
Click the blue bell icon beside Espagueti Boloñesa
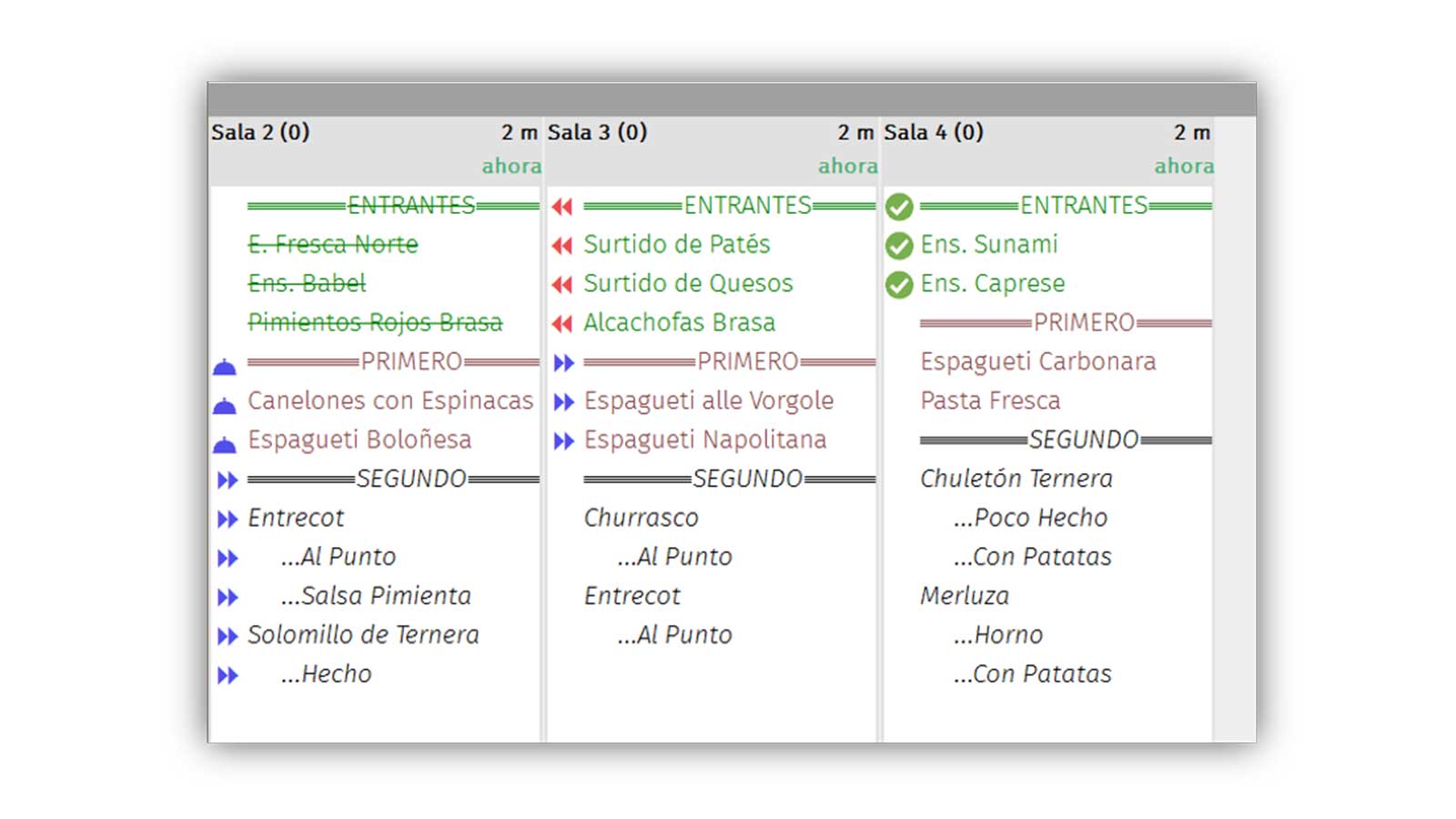[225, 445]
